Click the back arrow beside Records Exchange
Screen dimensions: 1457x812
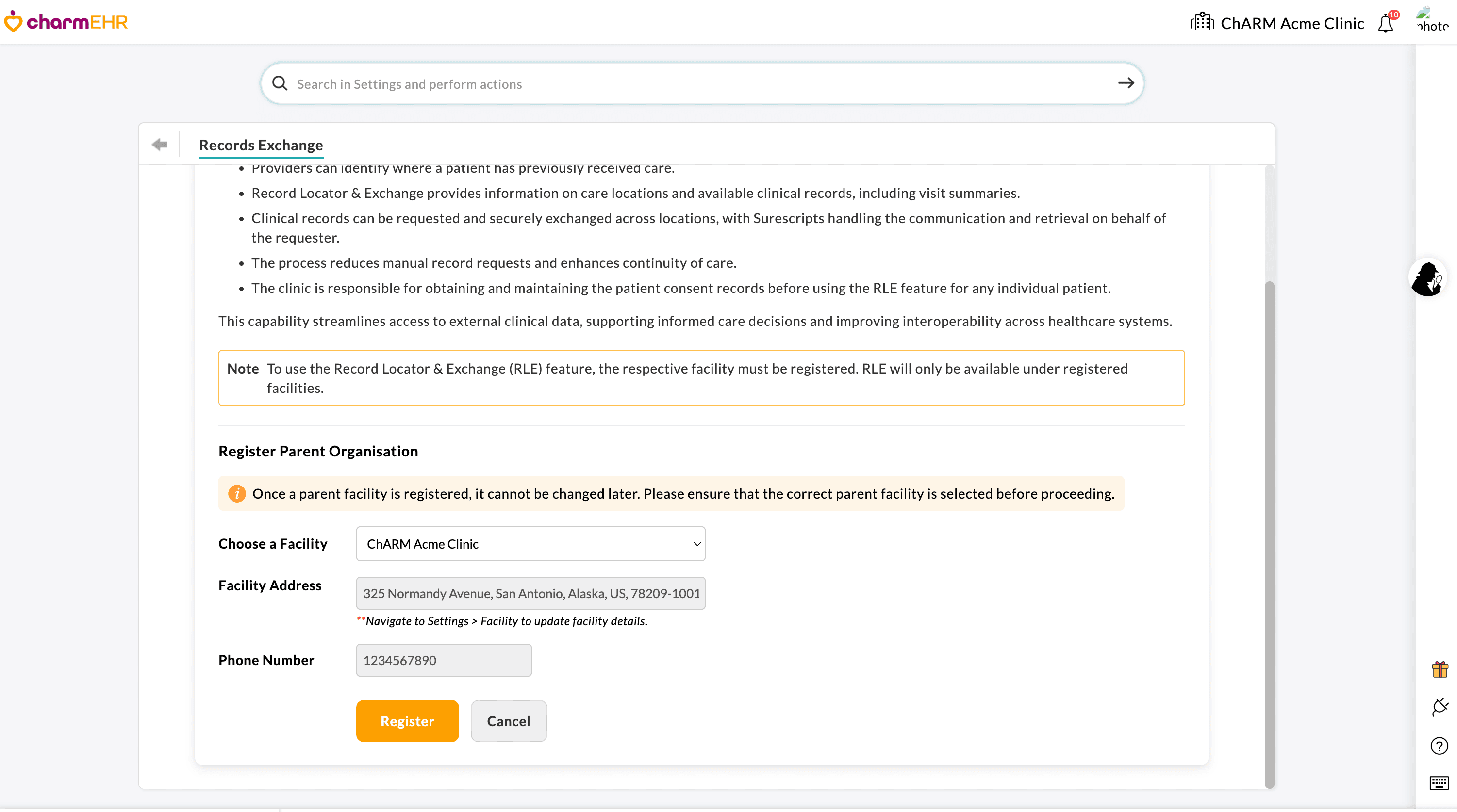point(159,144)
